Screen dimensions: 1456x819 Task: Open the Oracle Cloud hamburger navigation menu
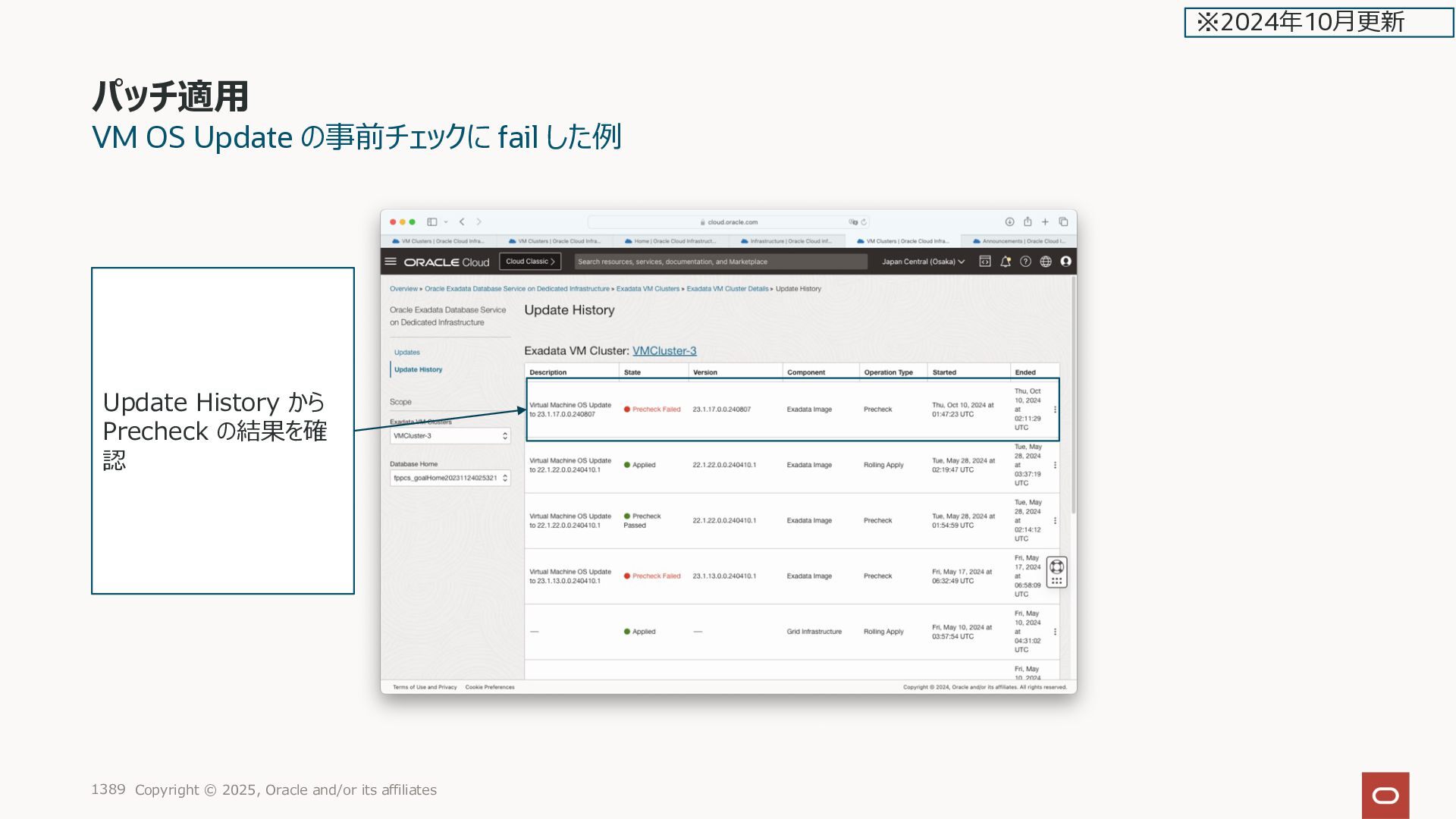[x=391, y=262]
